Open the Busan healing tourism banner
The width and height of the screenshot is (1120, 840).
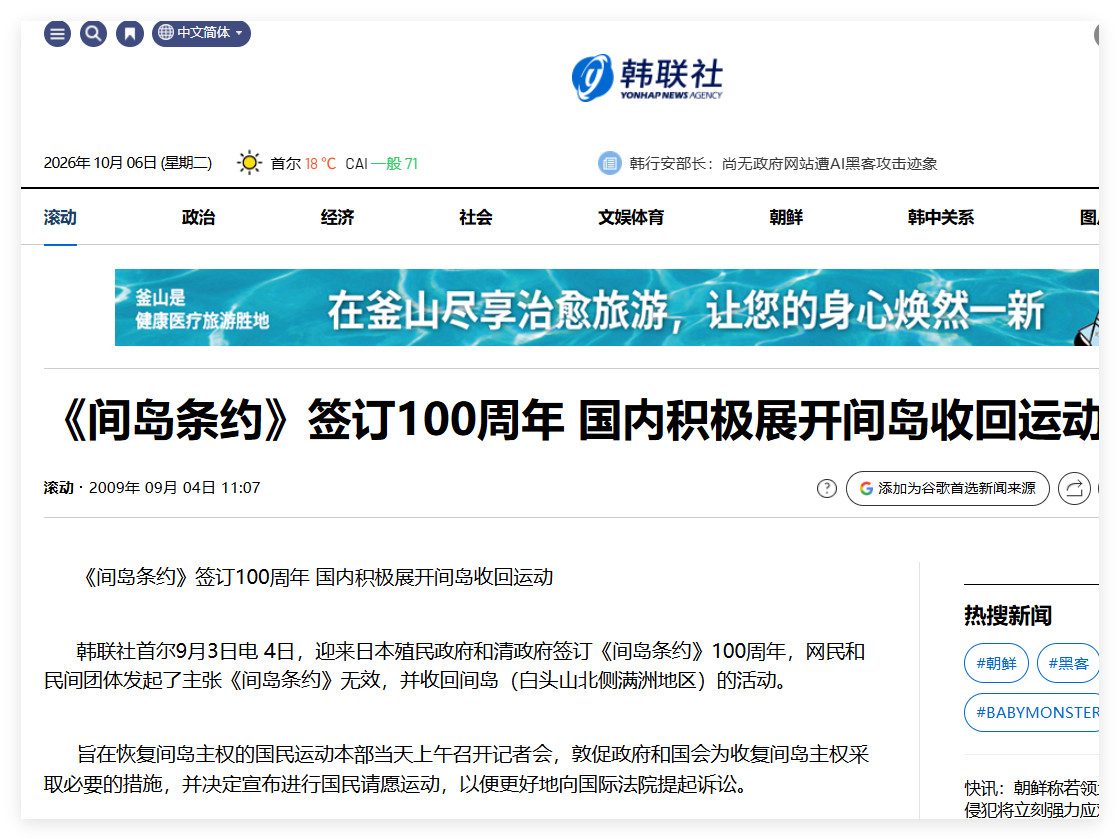pos(606,307)
